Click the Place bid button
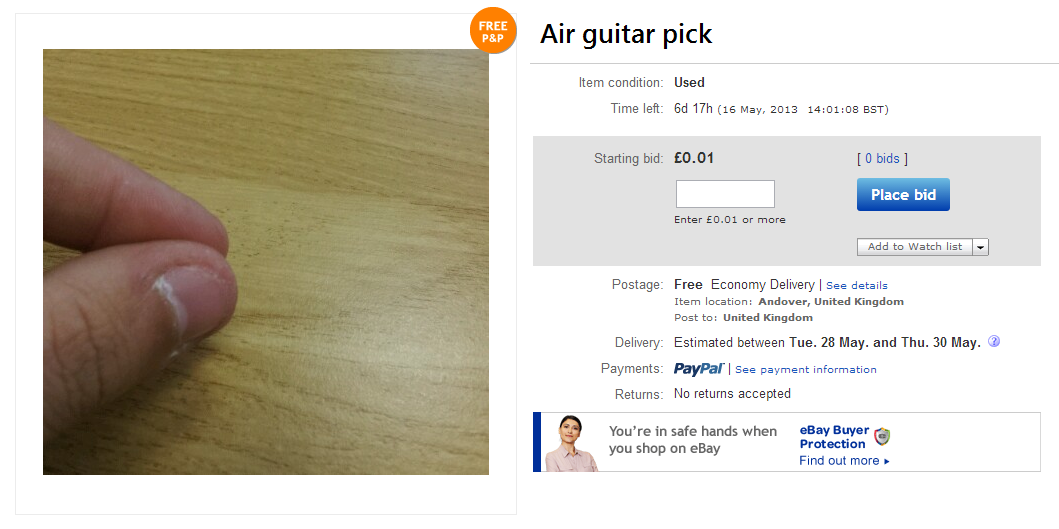 [x=903, y=195]
